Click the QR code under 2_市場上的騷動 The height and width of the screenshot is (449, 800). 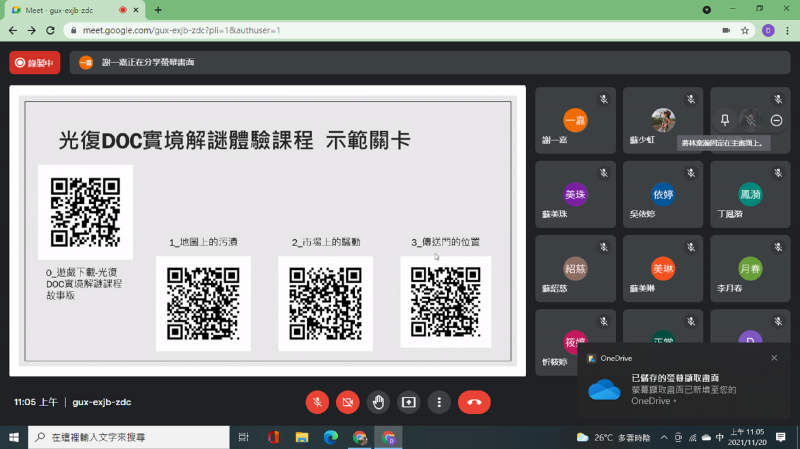(326, 304)
